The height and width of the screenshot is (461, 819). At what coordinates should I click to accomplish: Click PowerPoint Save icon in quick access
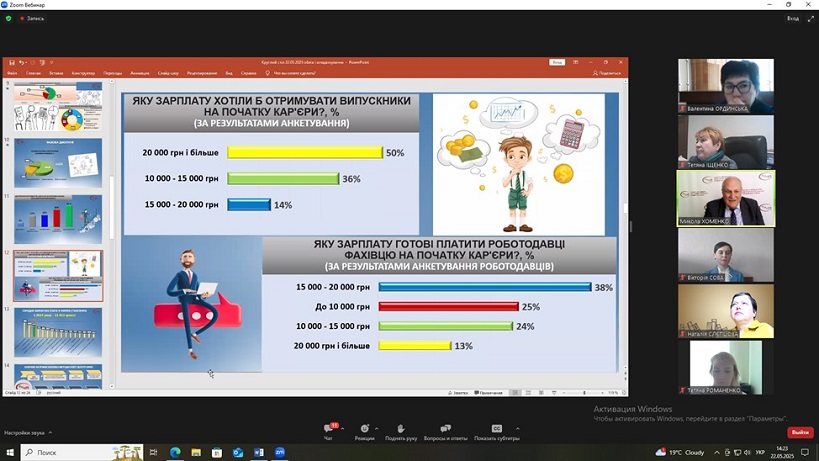coord(12,63)
